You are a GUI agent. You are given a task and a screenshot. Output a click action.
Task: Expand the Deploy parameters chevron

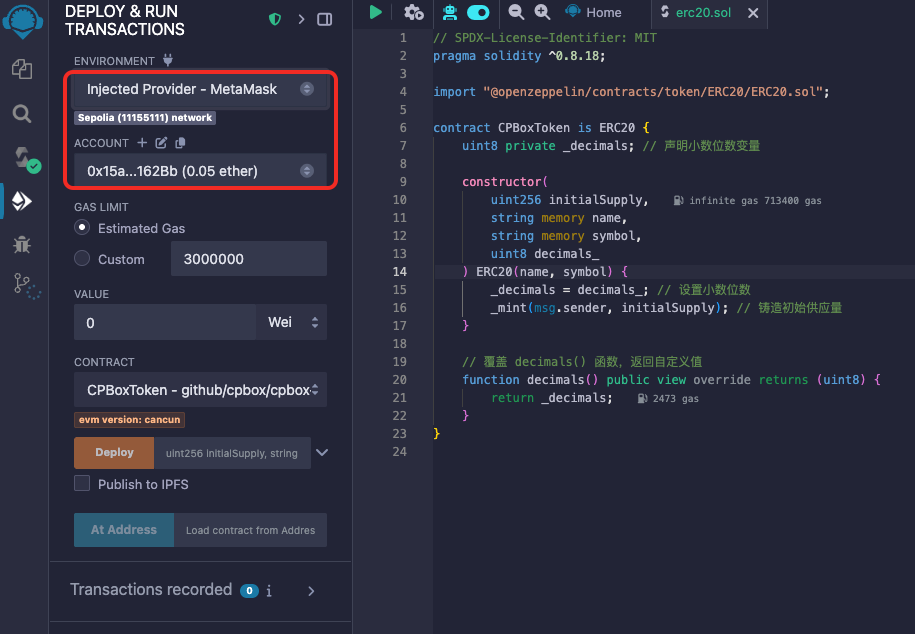322,452
